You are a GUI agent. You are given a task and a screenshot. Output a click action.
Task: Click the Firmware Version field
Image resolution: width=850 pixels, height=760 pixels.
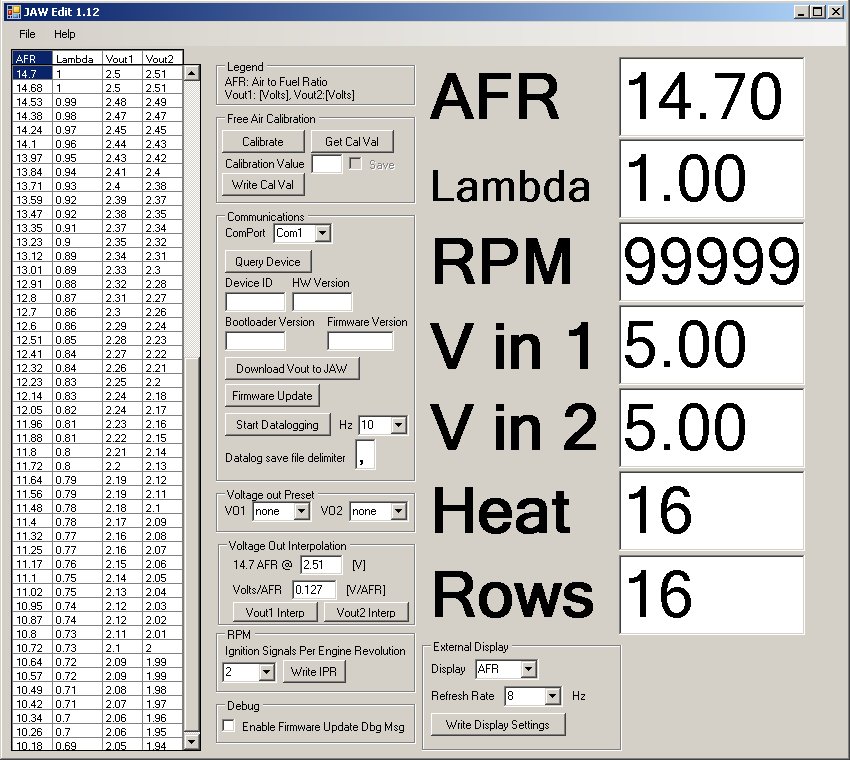point(360,340)
